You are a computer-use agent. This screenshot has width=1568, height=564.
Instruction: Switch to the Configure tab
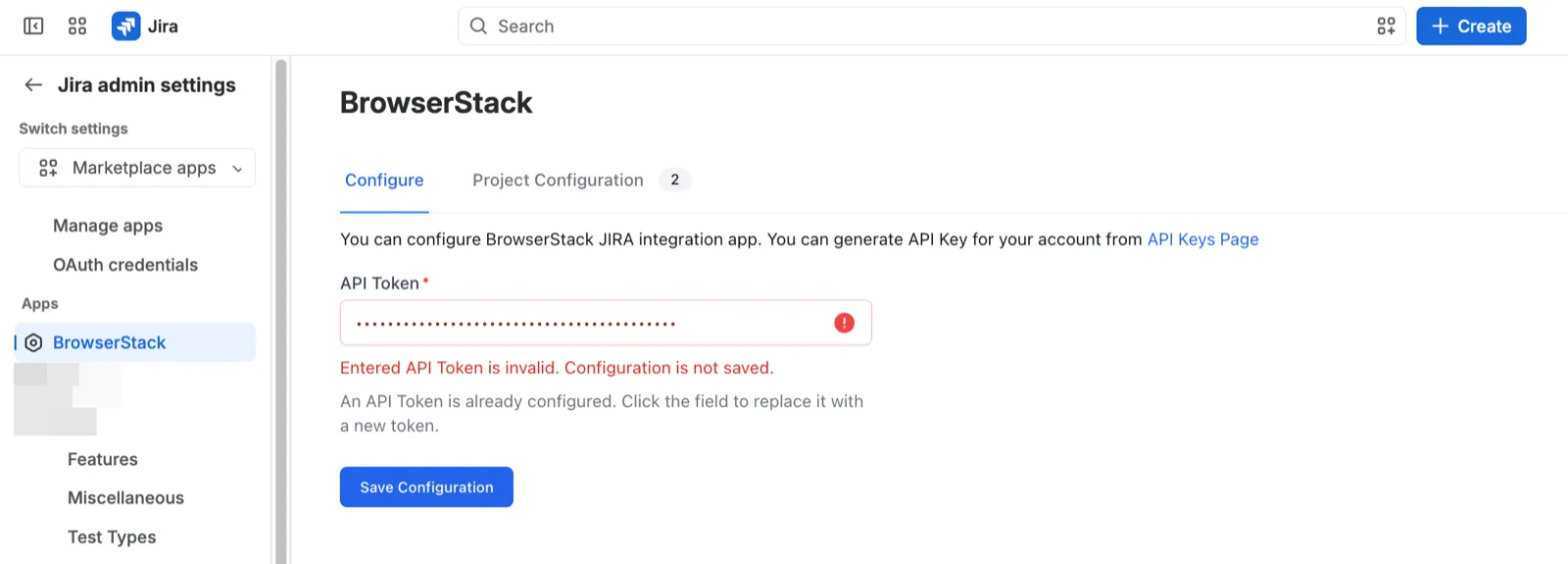tap(384, 180)
